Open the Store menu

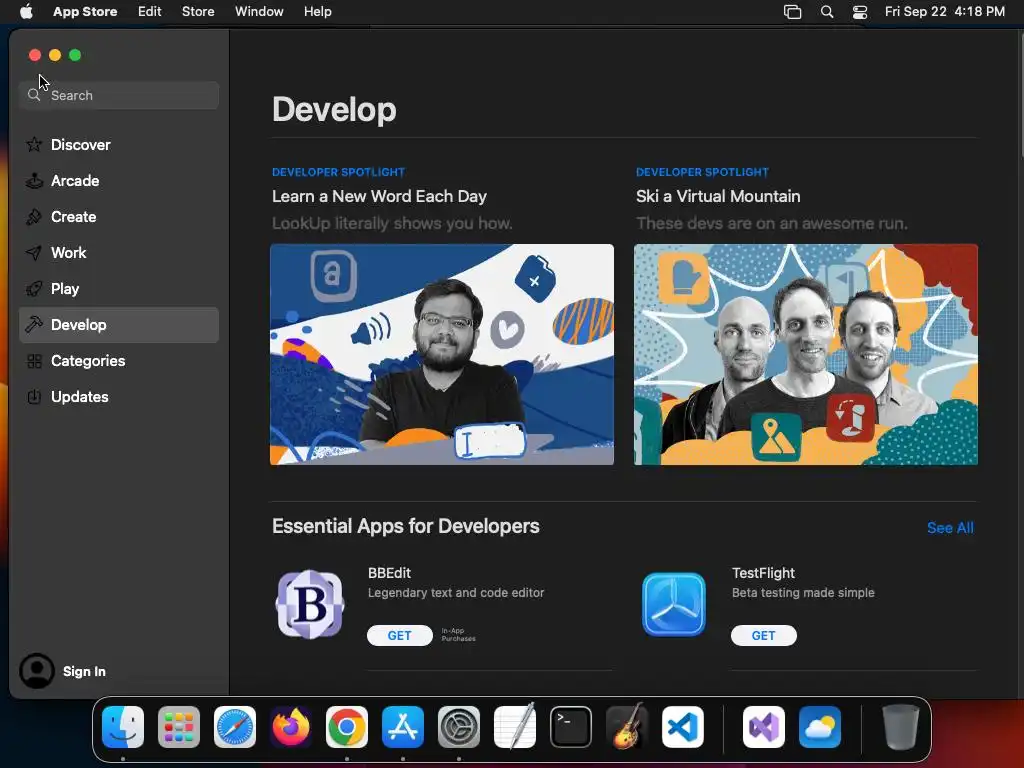[198, 12]
